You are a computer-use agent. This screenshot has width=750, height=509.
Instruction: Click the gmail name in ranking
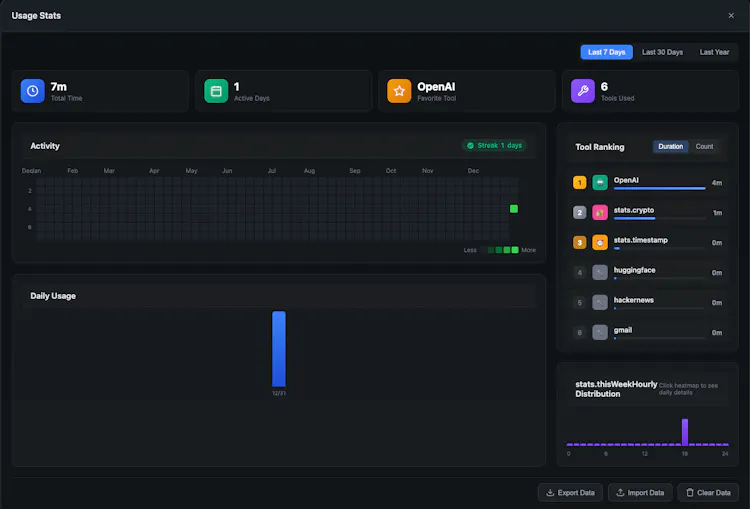coord(623,330)
